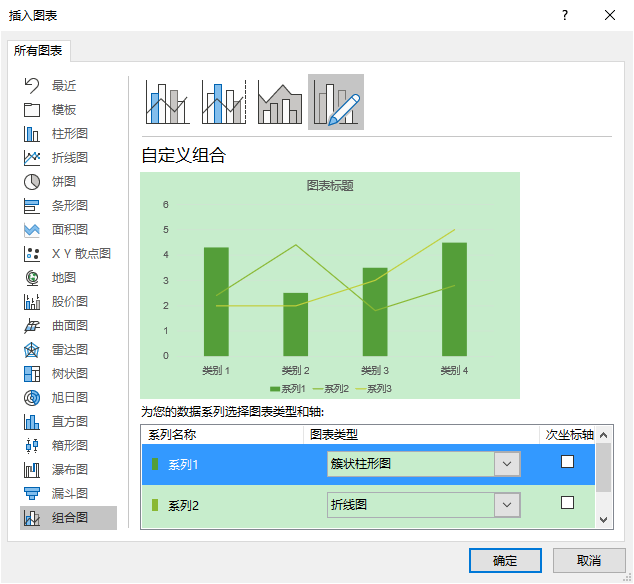
Task: Choose 漏斗图 funnel chart category
Action: click(69, 494)
